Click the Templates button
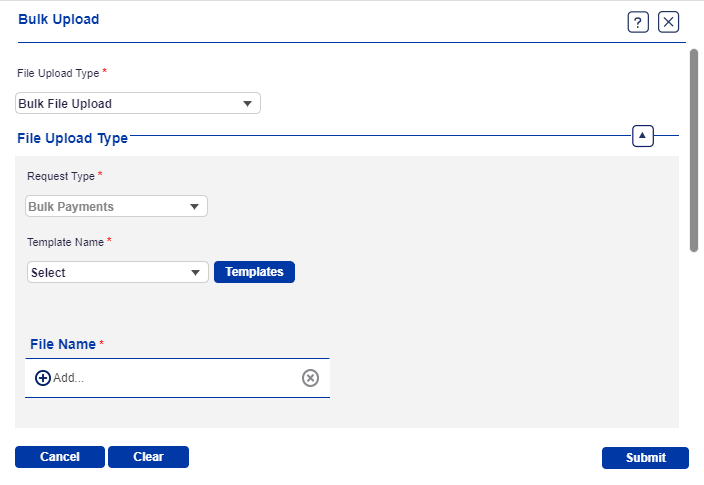Viewport: 704px width, 485px height. [x=254, y=272]
